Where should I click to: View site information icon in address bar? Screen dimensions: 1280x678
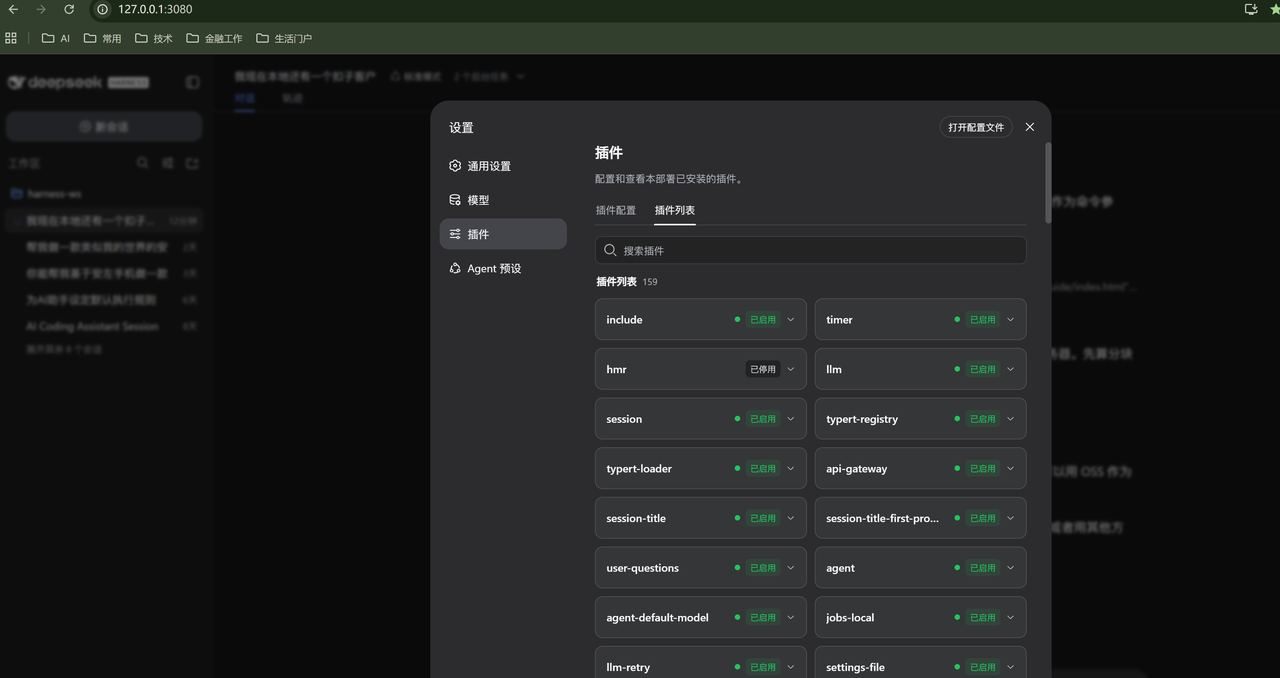tap(102, 9)
